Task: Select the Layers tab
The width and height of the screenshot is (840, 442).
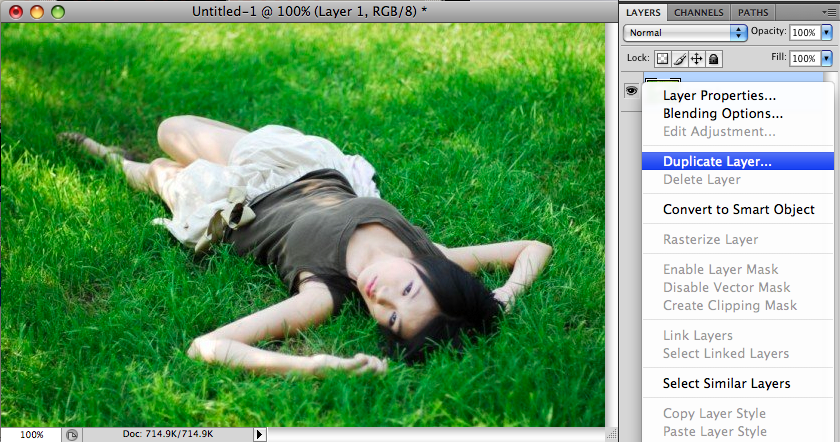Action: point(643,12)
